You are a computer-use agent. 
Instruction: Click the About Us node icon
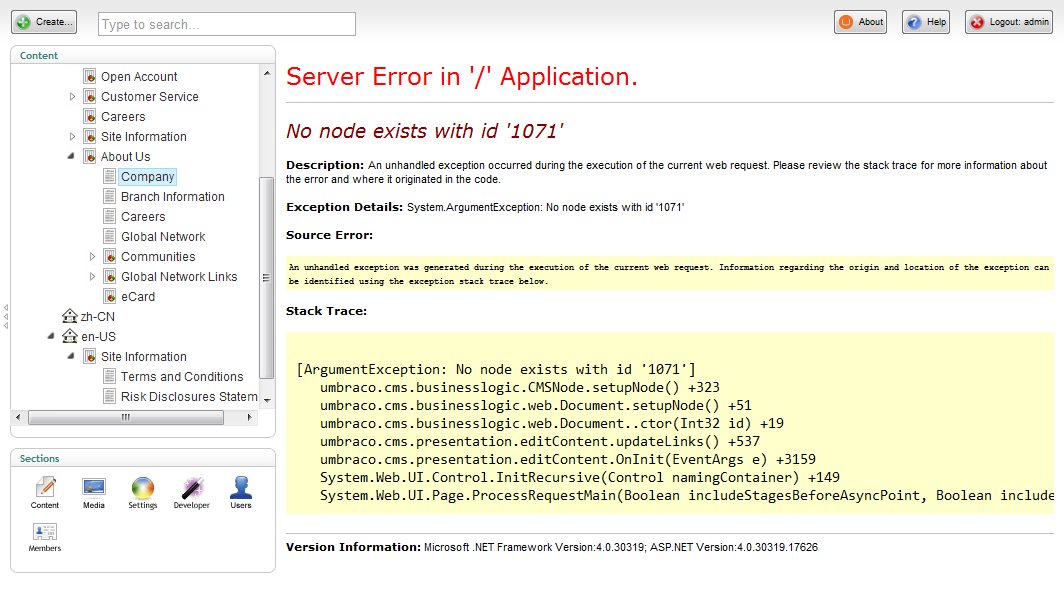point(90,157)
